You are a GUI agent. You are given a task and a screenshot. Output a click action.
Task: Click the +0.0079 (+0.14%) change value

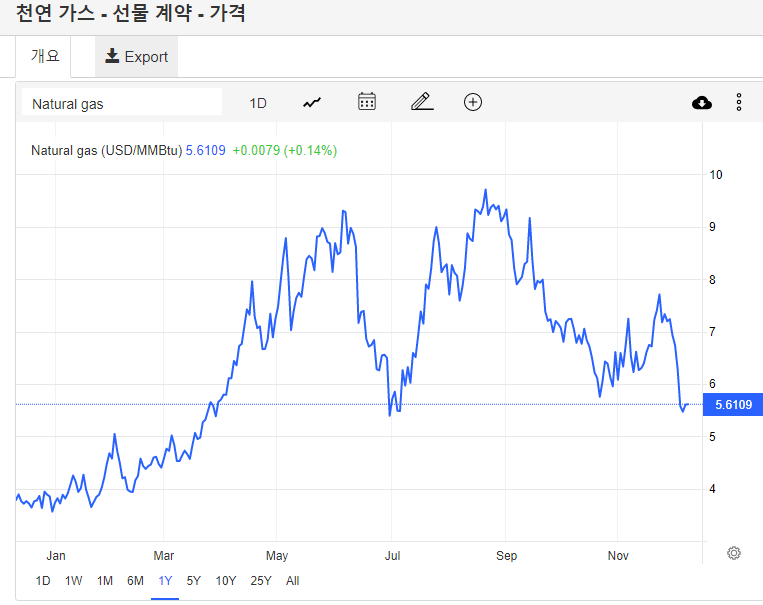pos(285,150)
